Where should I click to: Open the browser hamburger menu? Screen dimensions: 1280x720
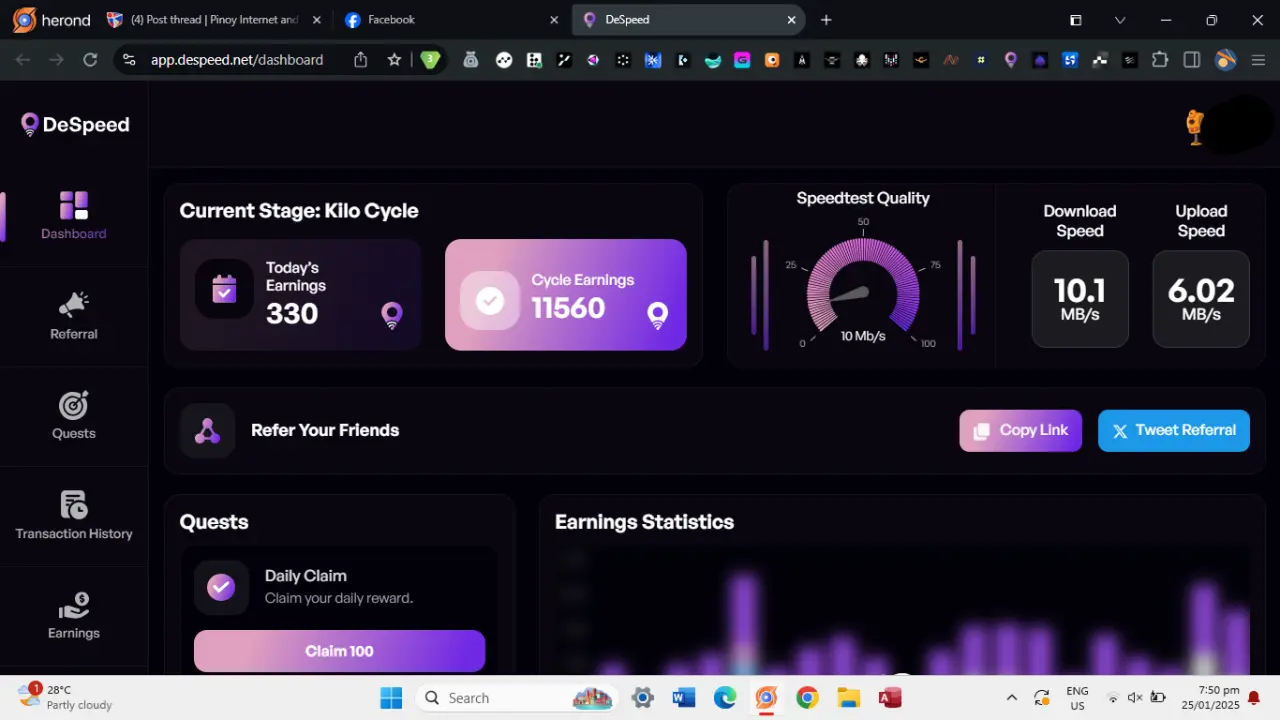pos(1258,60)
